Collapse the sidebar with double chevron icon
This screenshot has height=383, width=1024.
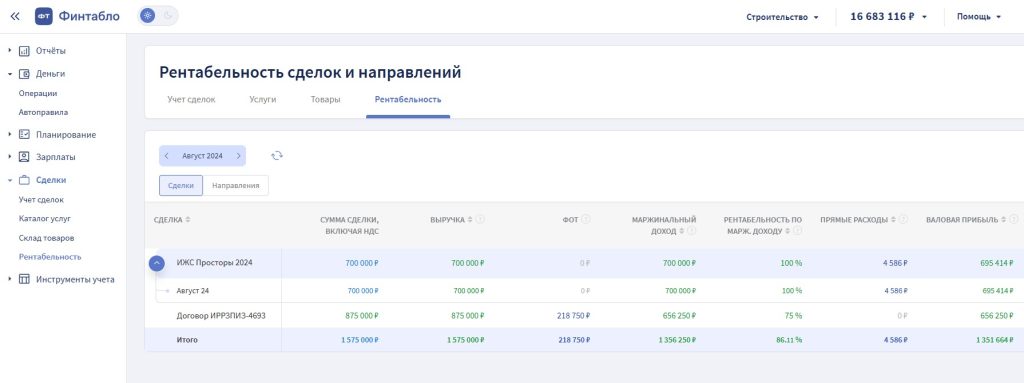[15, 16]
